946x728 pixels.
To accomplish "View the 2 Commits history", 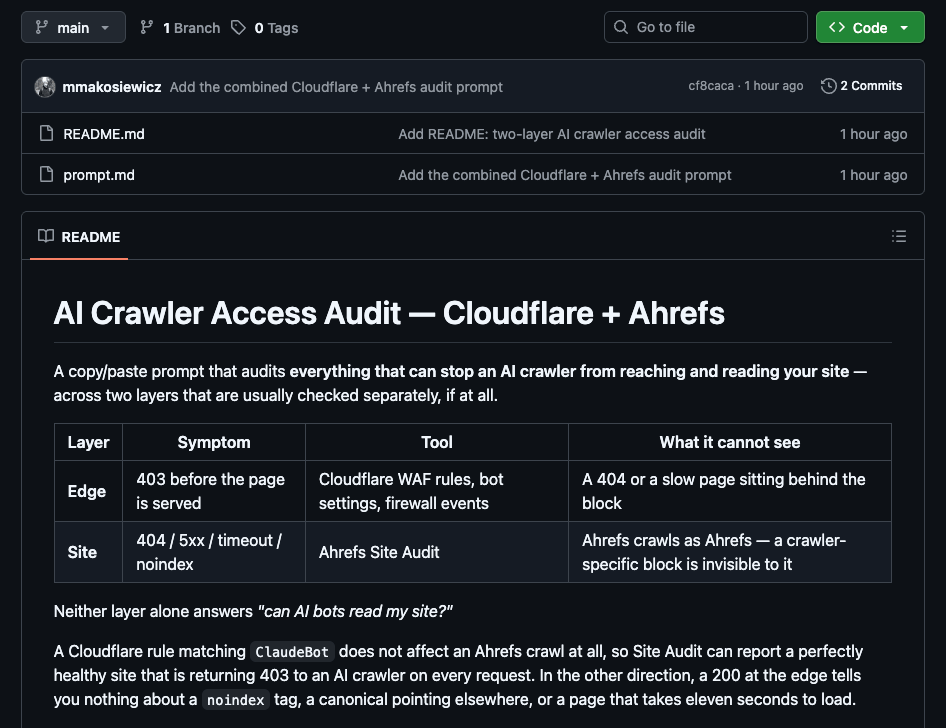I will [862, 86].
